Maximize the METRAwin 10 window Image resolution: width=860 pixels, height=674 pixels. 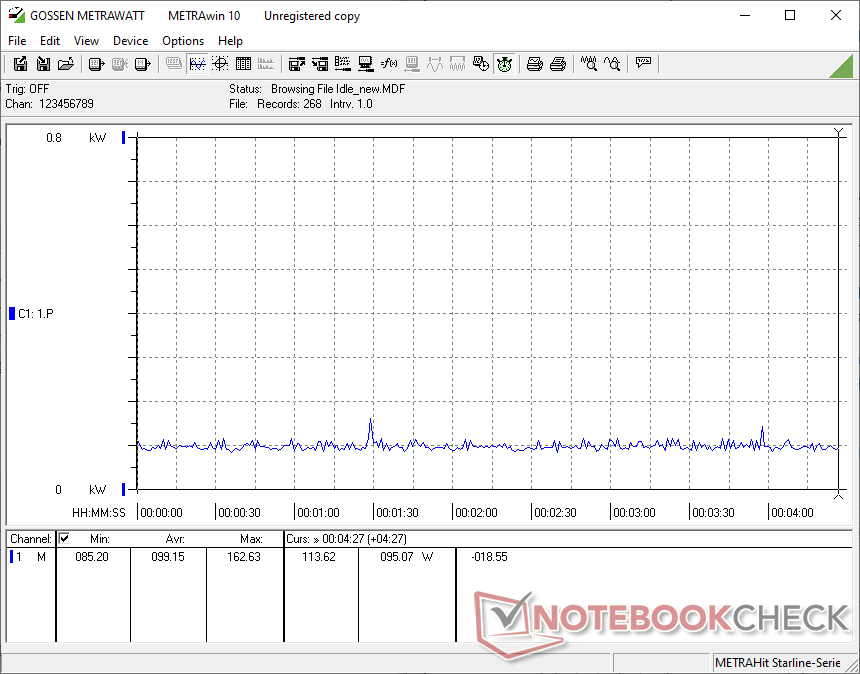[790, 15]
